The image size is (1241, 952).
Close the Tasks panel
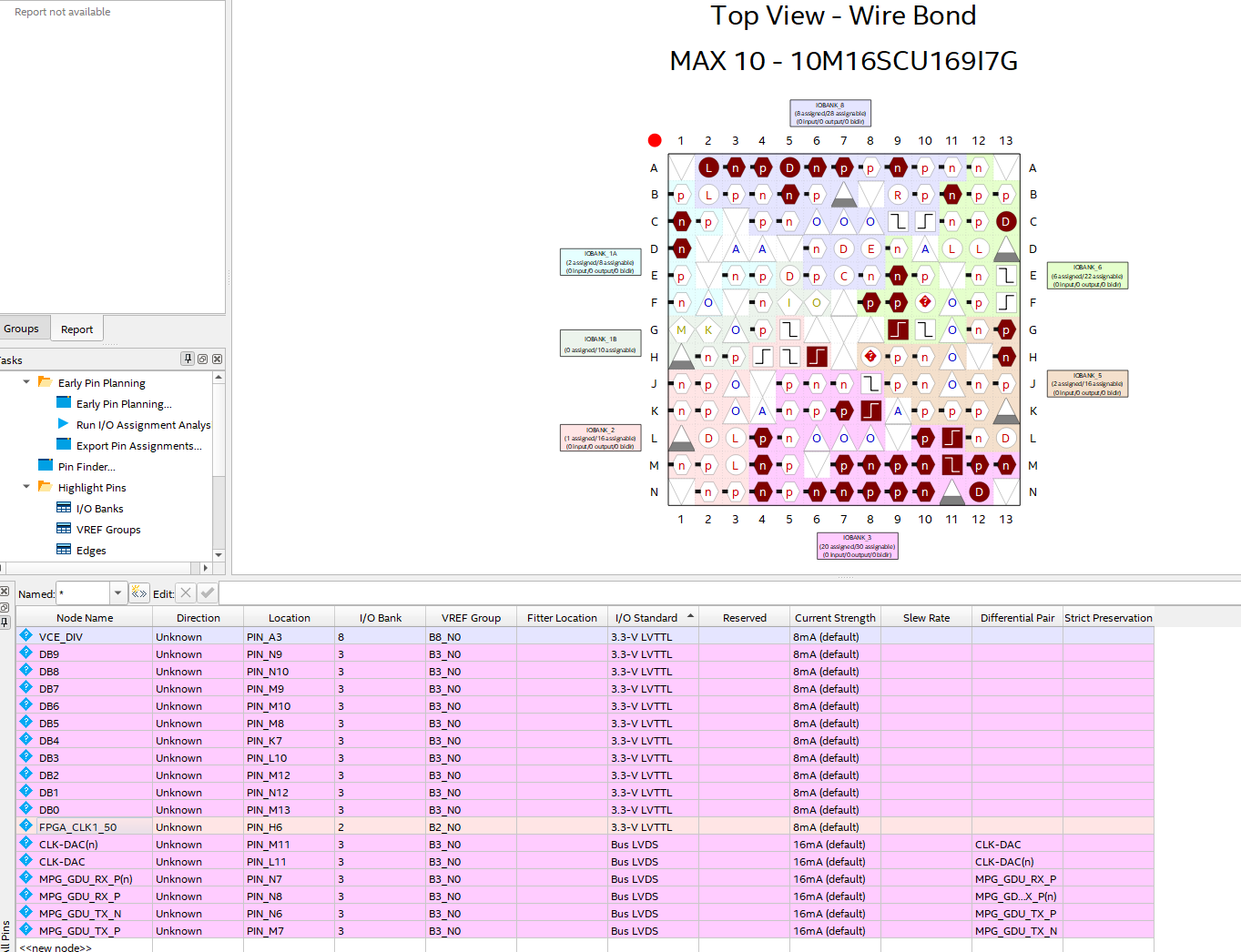217,359
